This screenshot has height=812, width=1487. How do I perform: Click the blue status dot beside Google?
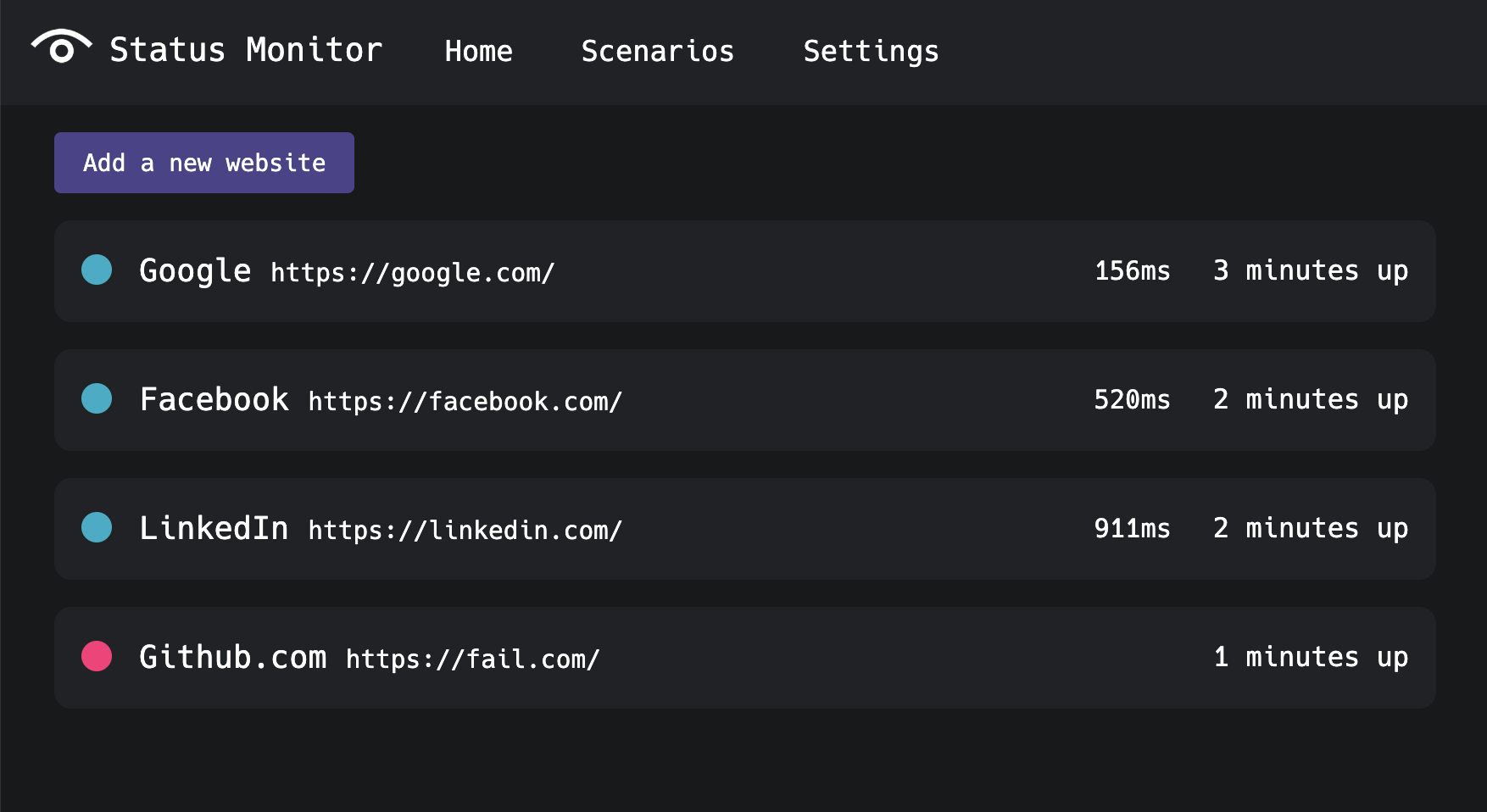pyautogui.click(x=96, y=270)
